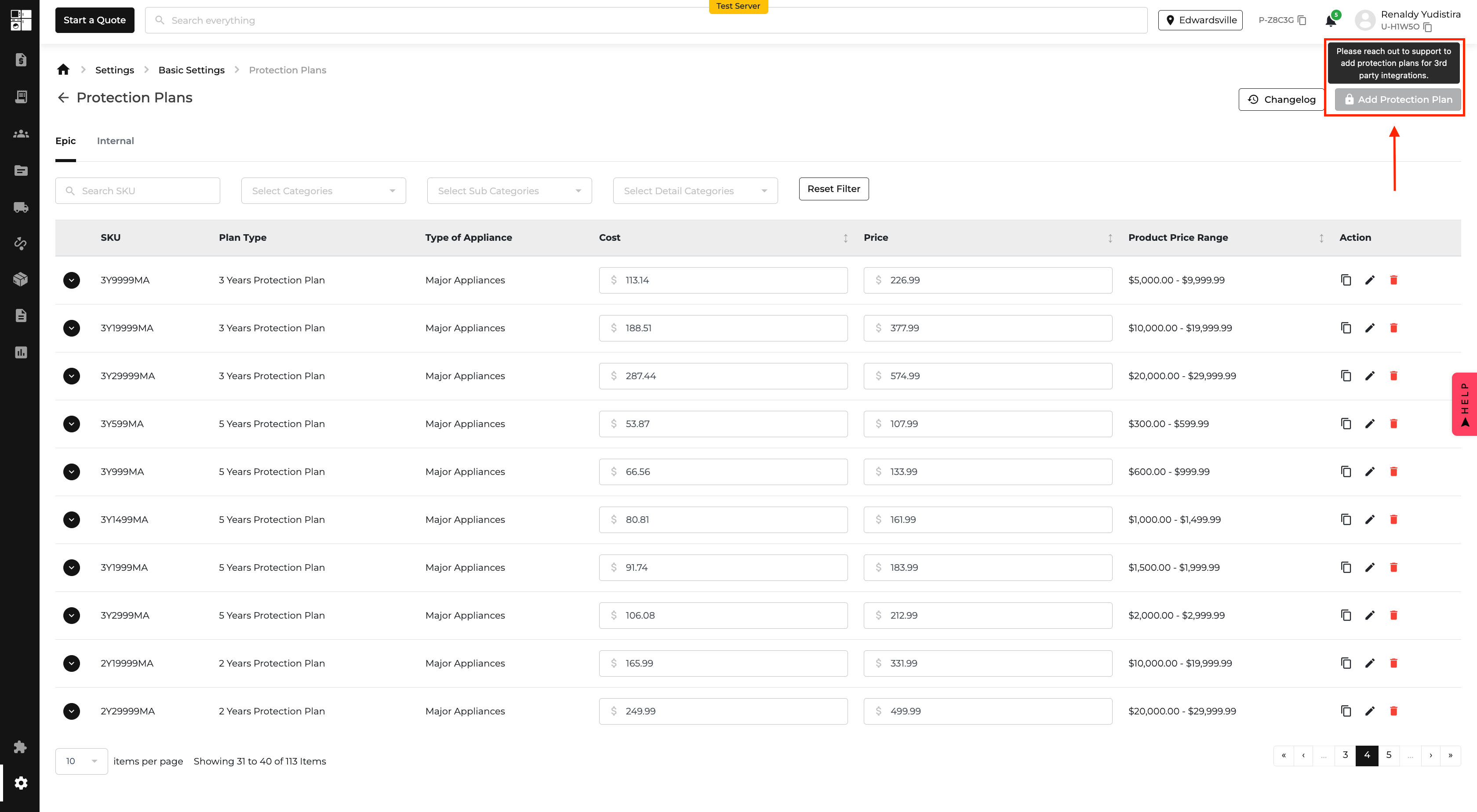Switch to the Internal tab

click(x=115, y=141)
